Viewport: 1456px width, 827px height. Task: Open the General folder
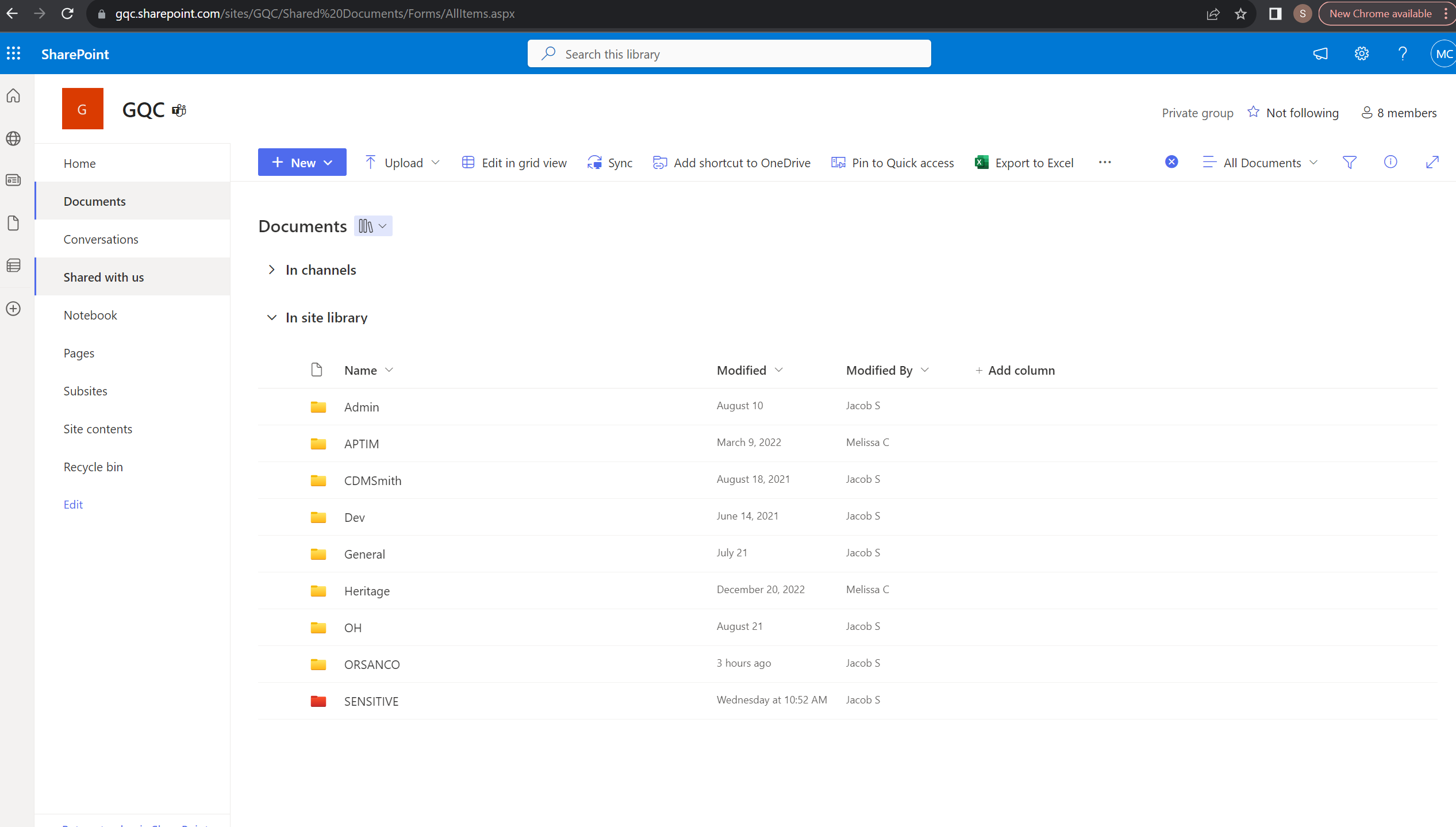(x=364, y=554)
